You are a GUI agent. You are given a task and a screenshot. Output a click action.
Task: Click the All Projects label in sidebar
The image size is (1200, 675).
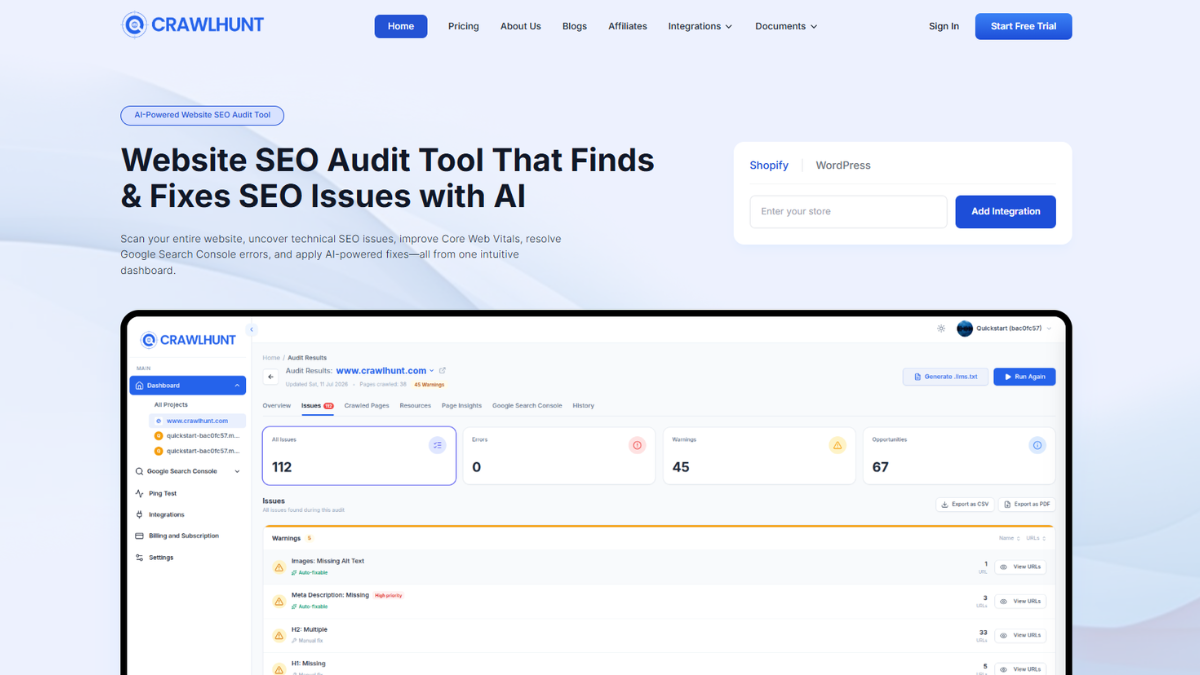(171, 405)
